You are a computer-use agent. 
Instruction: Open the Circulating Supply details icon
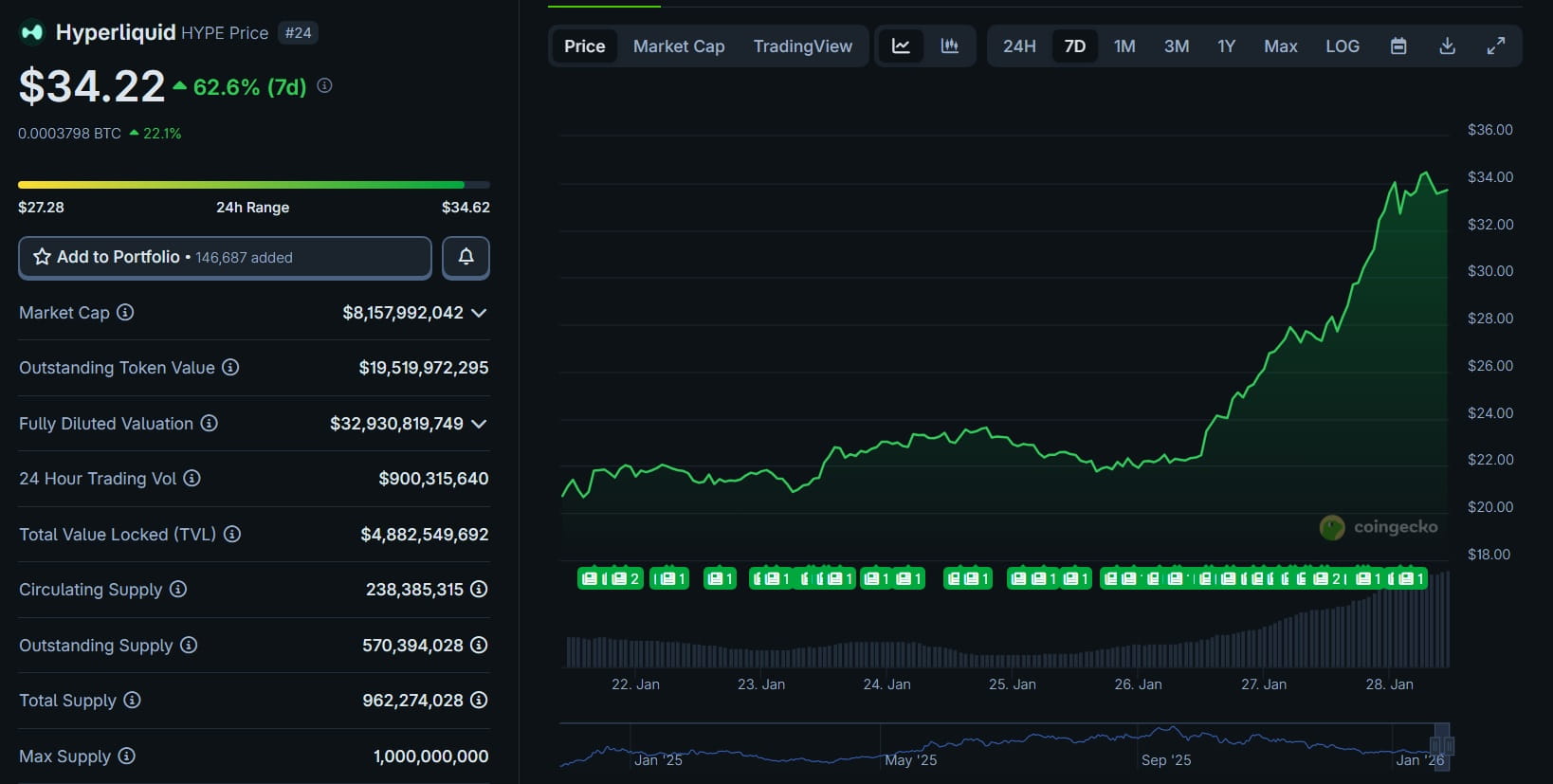click(x=479, y=589)
